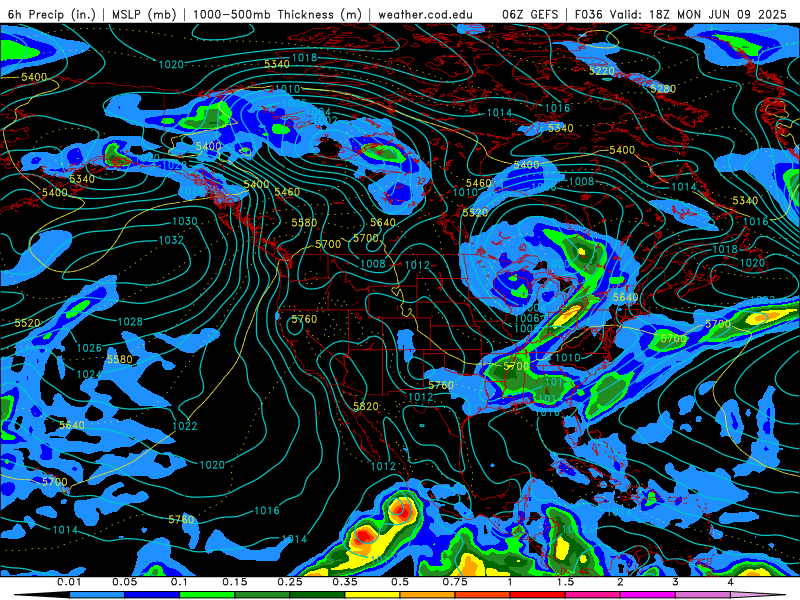Click the orange 0.5–0.75 legend swatch
The height and width of the screenshot is (600, 800).
pyautogui.click(x=428, y=595)
